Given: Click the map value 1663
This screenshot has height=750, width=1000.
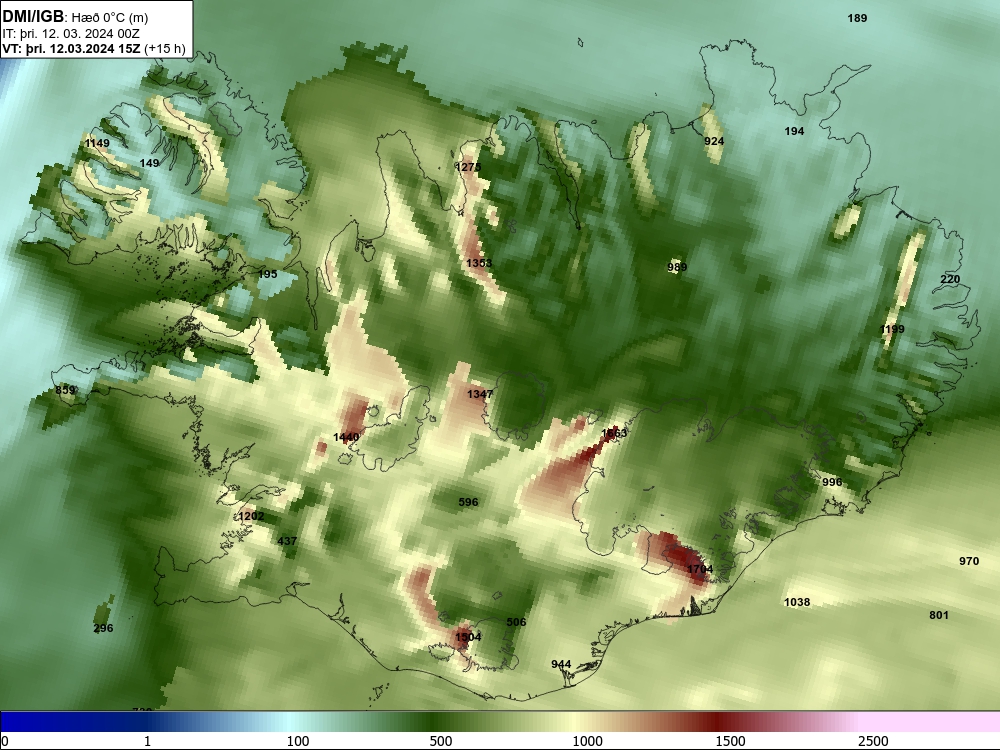Looking at the screenshot, I should [x=614, y=434].
